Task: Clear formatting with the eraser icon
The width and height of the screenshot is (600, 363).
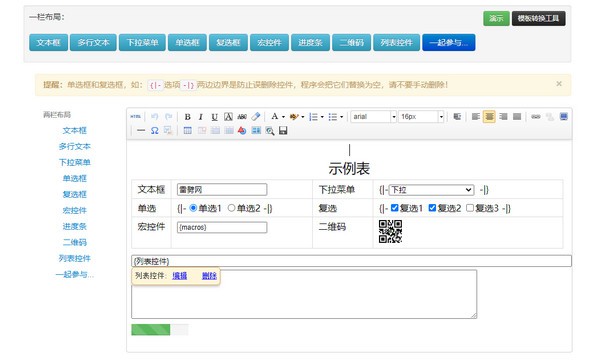Action: coord(256,116)
